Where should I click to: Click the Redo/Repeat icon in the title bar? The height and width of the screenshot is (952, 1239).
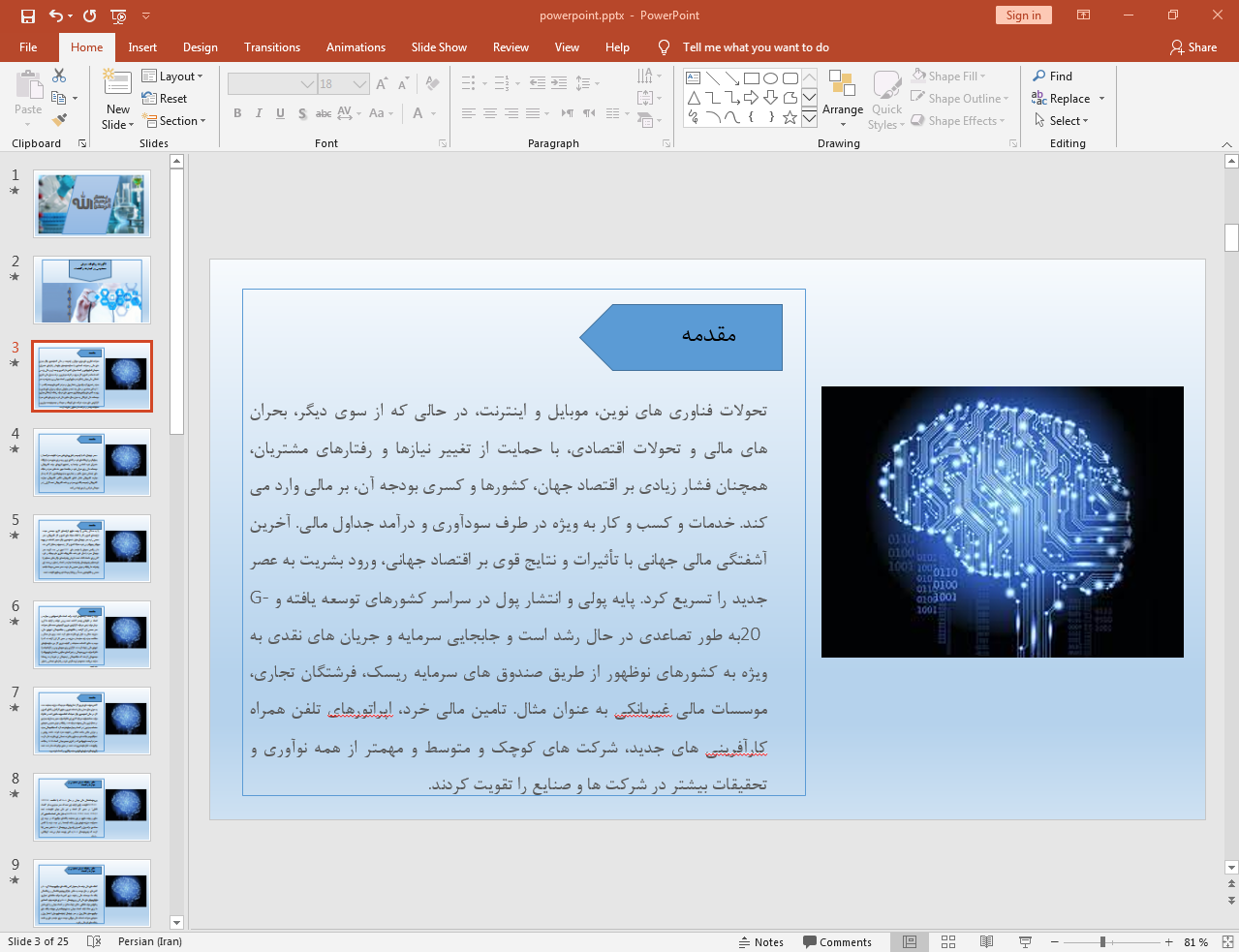[x=89, y=15]
